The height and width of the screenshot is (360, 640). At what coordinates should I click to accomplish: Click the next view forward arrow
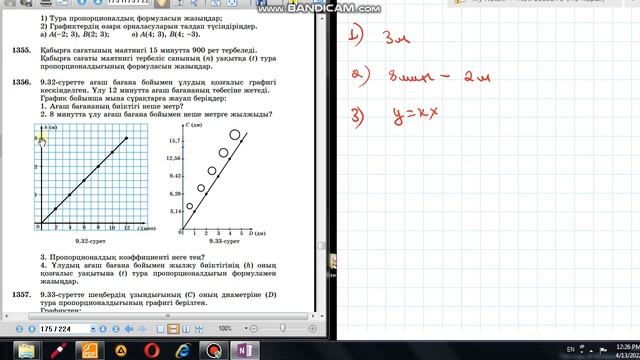(142, 329)
